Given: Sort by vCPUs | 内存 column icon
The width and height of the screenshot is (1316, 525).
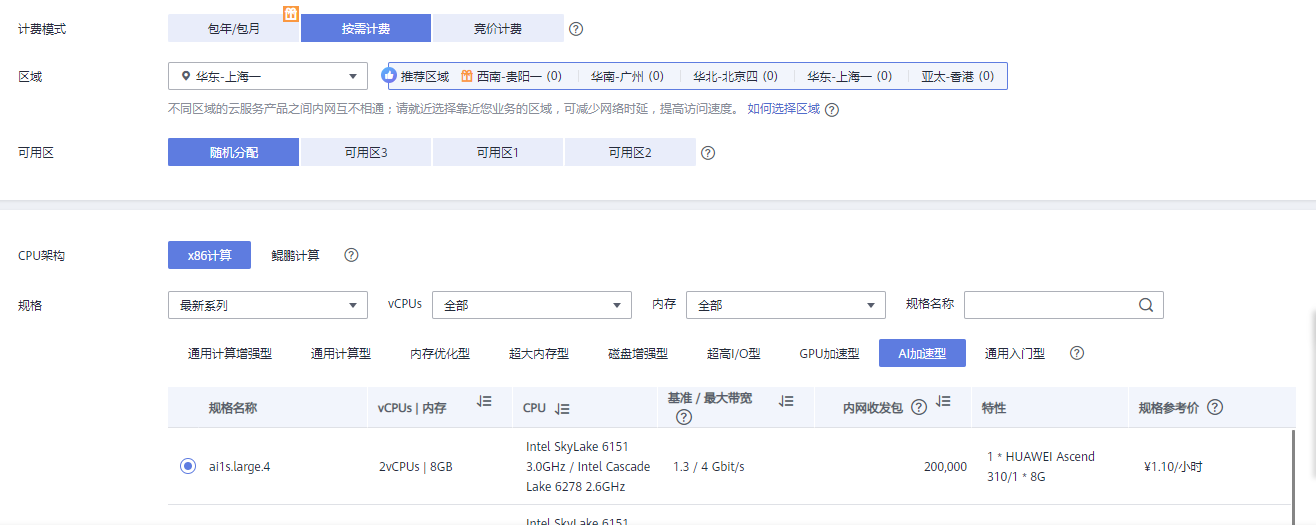Looking at the screenshot, I should [484, 401].
